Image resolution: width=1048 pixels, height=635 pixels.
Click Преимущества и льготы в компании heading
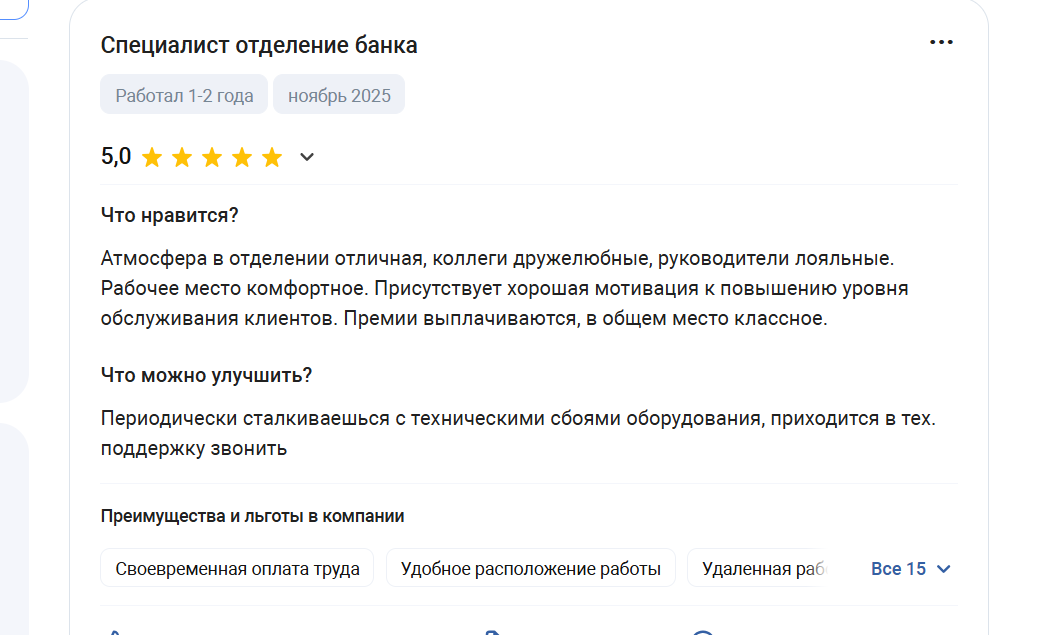pos(252,516)
